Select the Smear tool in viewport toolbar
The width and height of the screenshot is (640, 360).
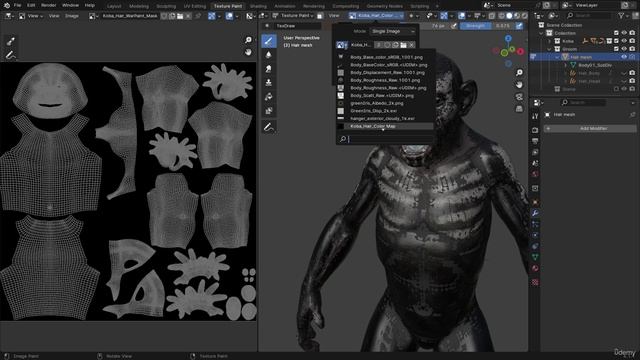pos(269,69)
